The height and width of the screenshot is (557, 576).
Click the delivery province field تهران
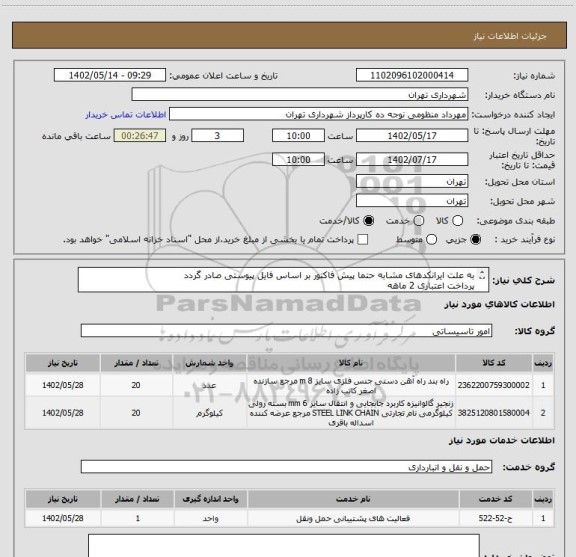(412, 182)
